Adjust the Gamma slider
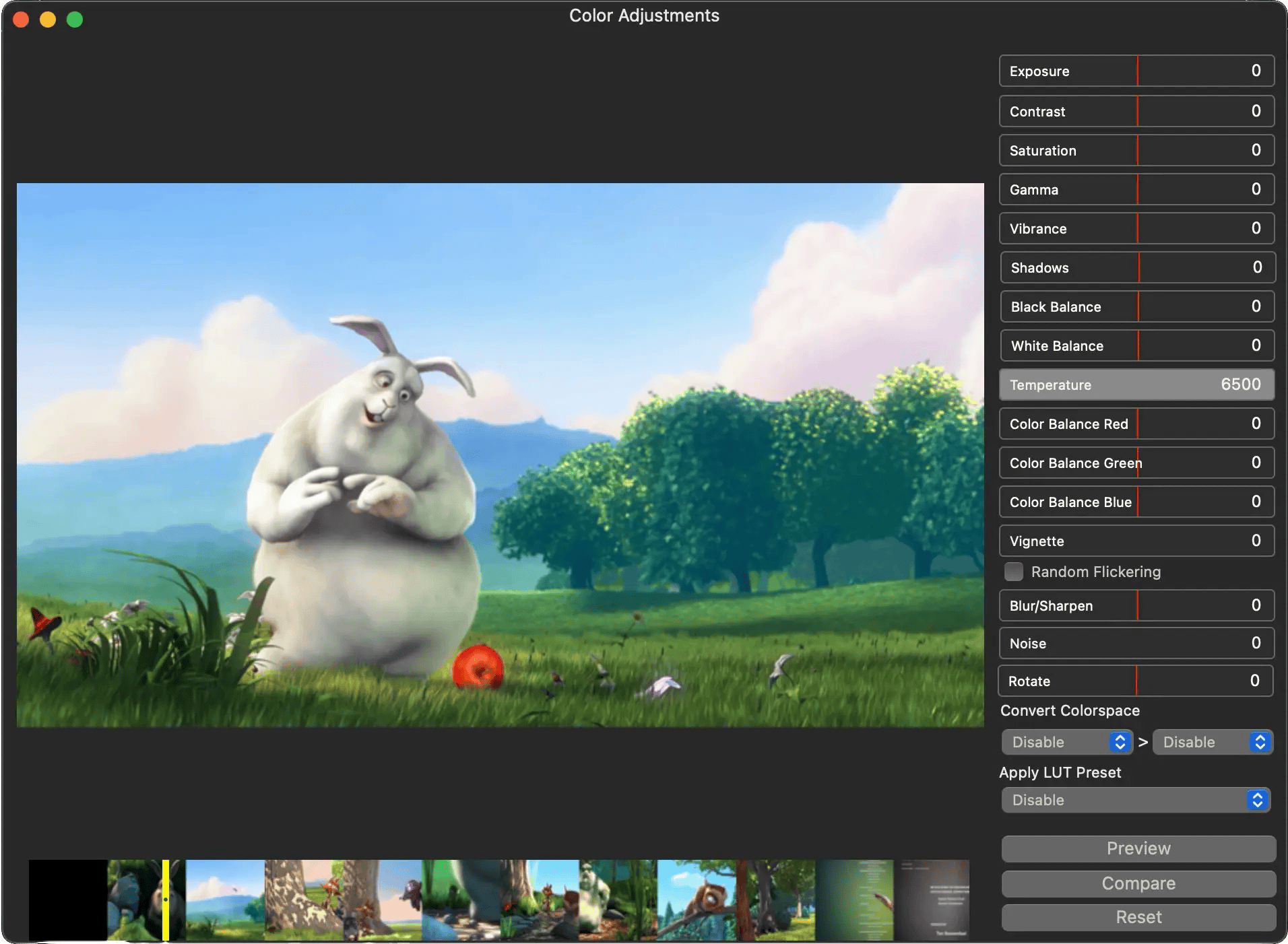The height and width of the screenshot is (944, 1288). tap(1136, 189)
